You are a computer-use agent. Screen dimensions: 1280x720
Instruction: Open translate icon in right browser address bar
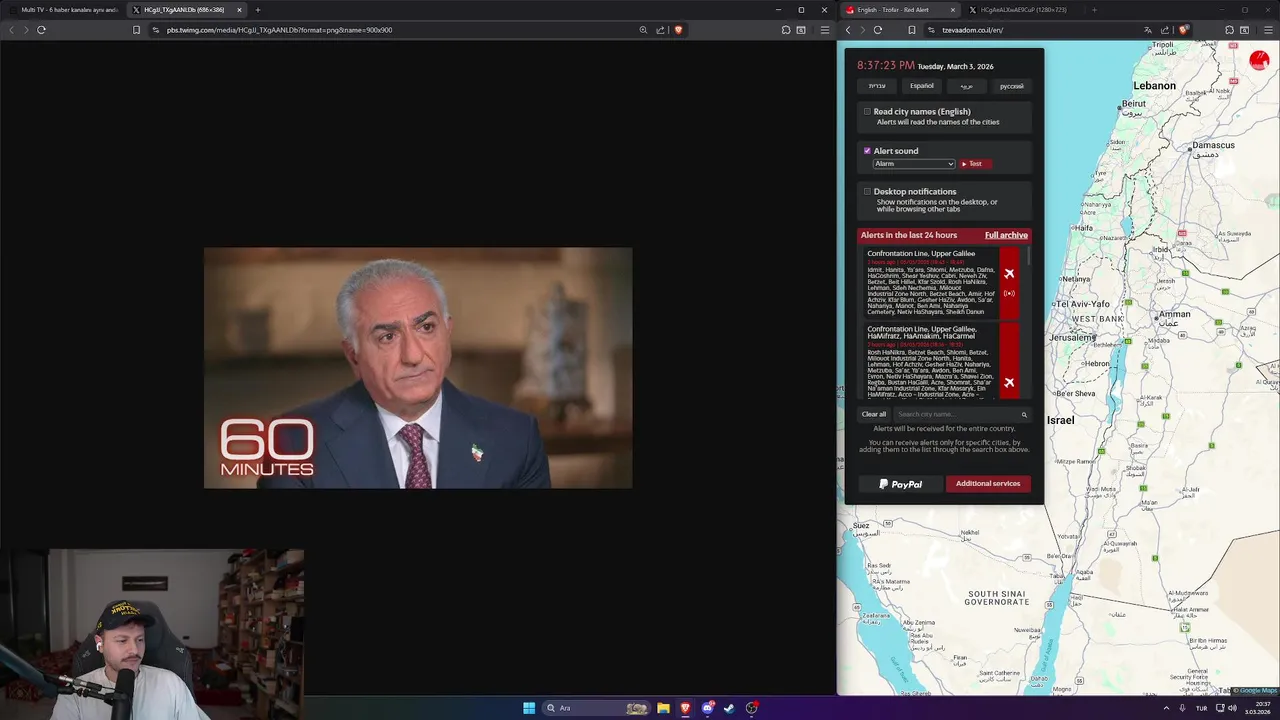coord(1148,30)
